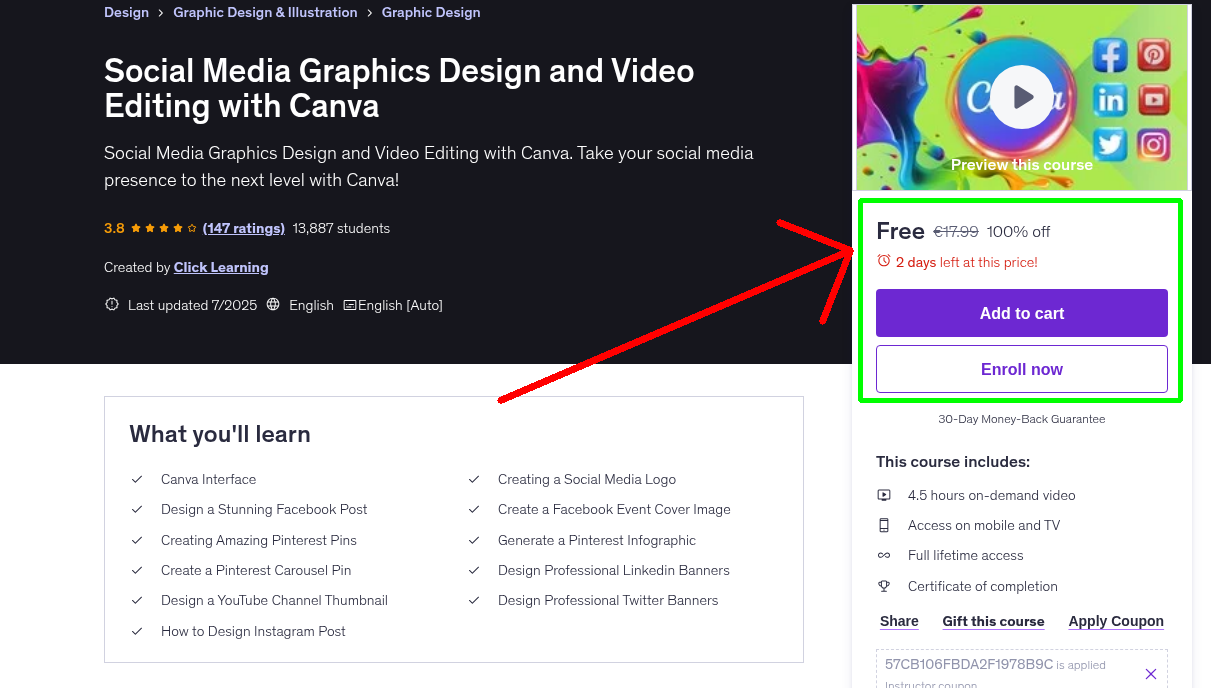Add the course to cart

(1021, 313)
